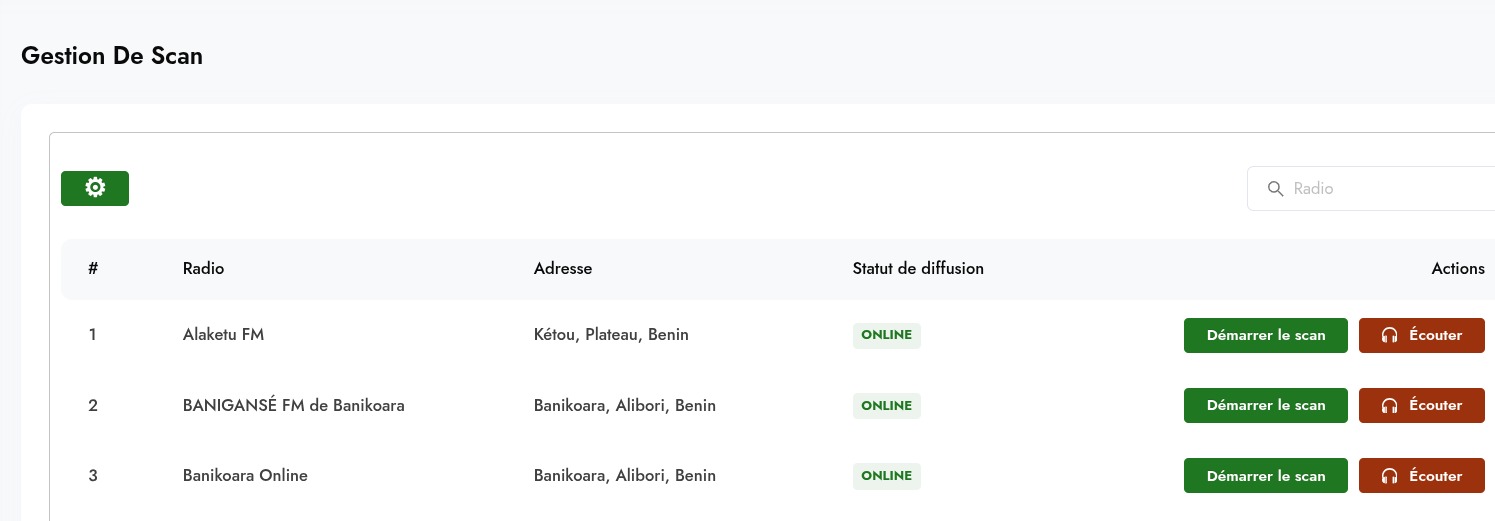Start the scan for Alaketu FM

point(1265,336)
